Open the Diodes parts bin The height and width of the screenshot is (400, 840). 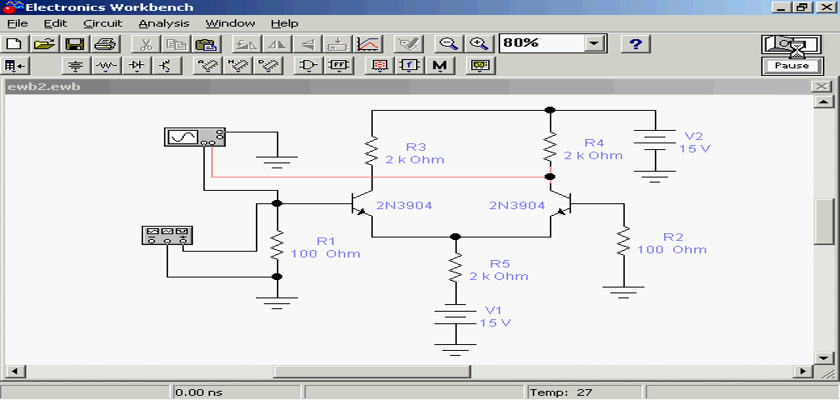point(137,66)
